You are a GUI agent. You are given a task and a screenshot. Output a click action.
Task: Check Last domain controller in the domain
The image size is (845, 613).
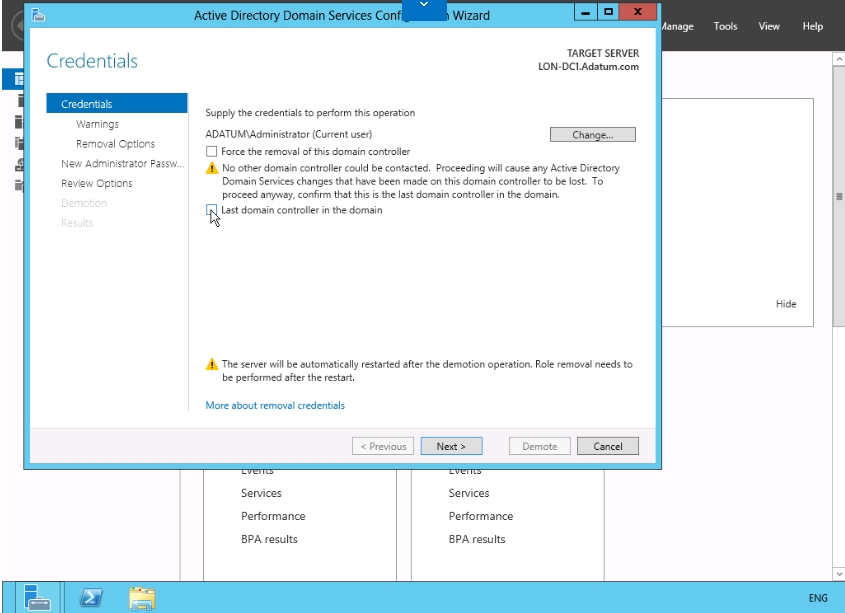point(211,210)
